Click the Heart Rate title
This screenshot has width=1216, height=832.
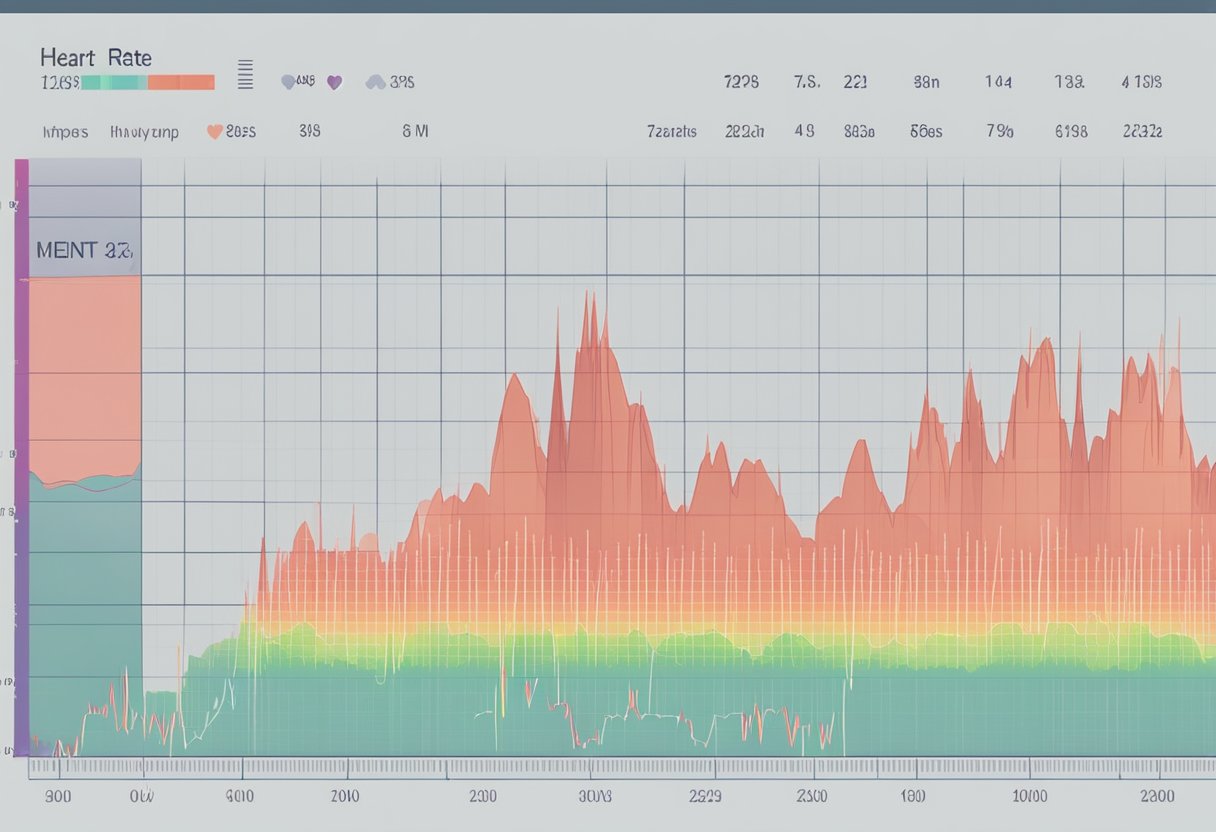tap(96, 58)
